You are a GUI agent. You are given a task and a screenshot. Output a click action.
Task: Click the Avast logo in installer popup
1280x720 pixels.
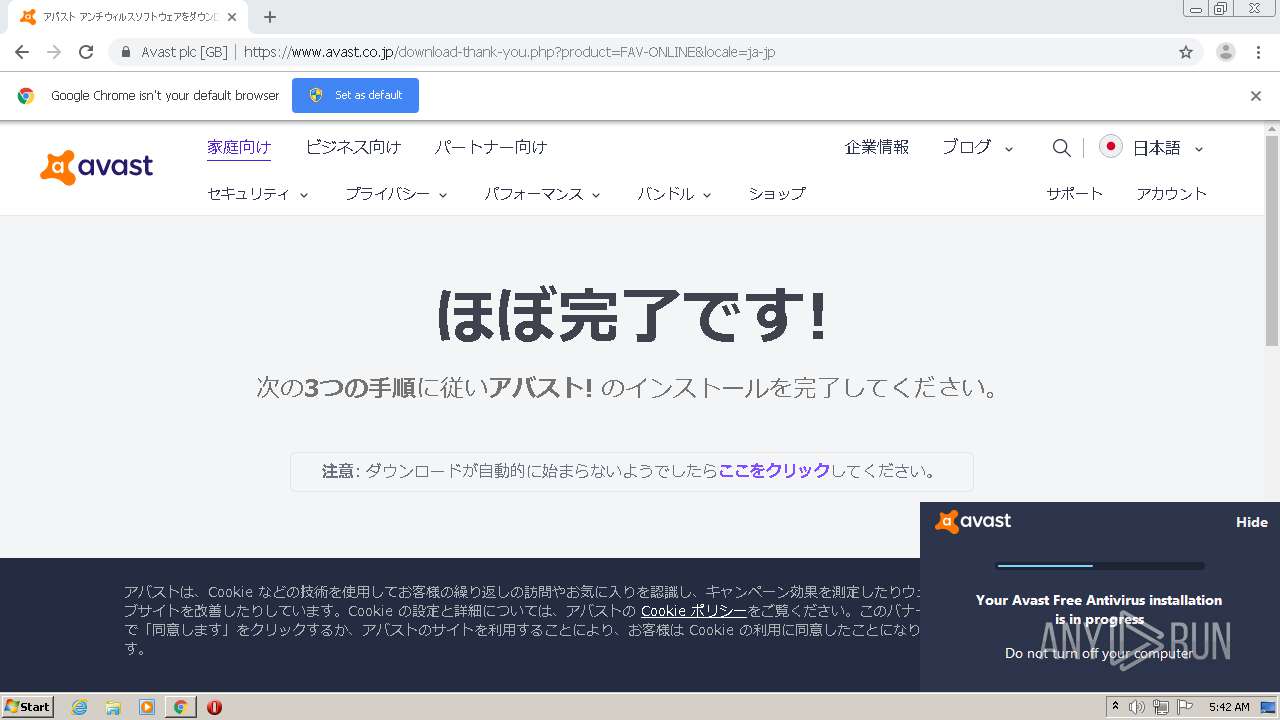coord(973,521)
